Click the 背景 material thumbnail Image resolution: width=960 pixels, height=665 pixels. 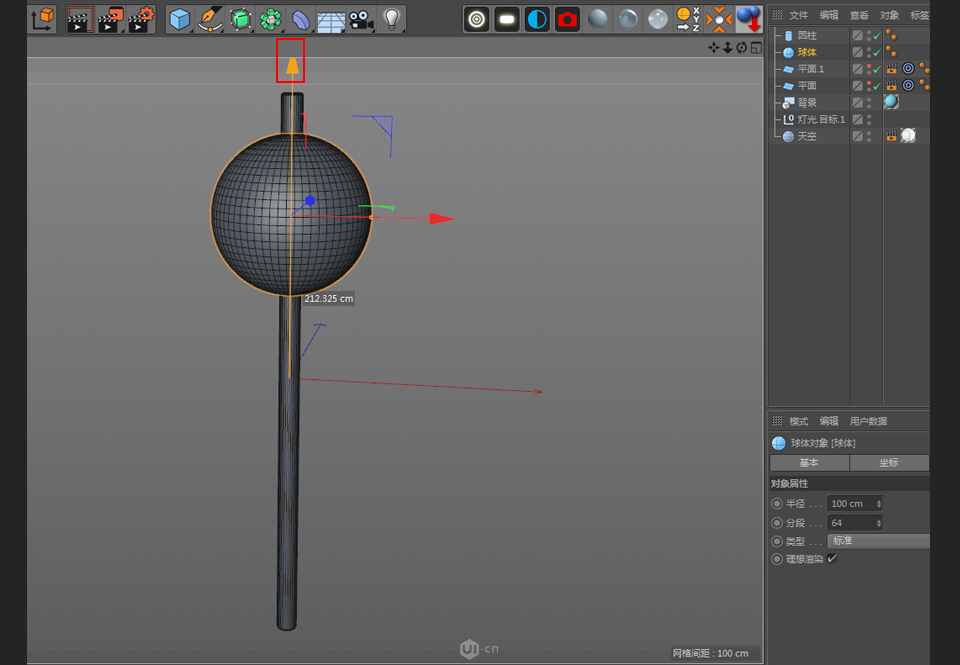coord(891,102)
